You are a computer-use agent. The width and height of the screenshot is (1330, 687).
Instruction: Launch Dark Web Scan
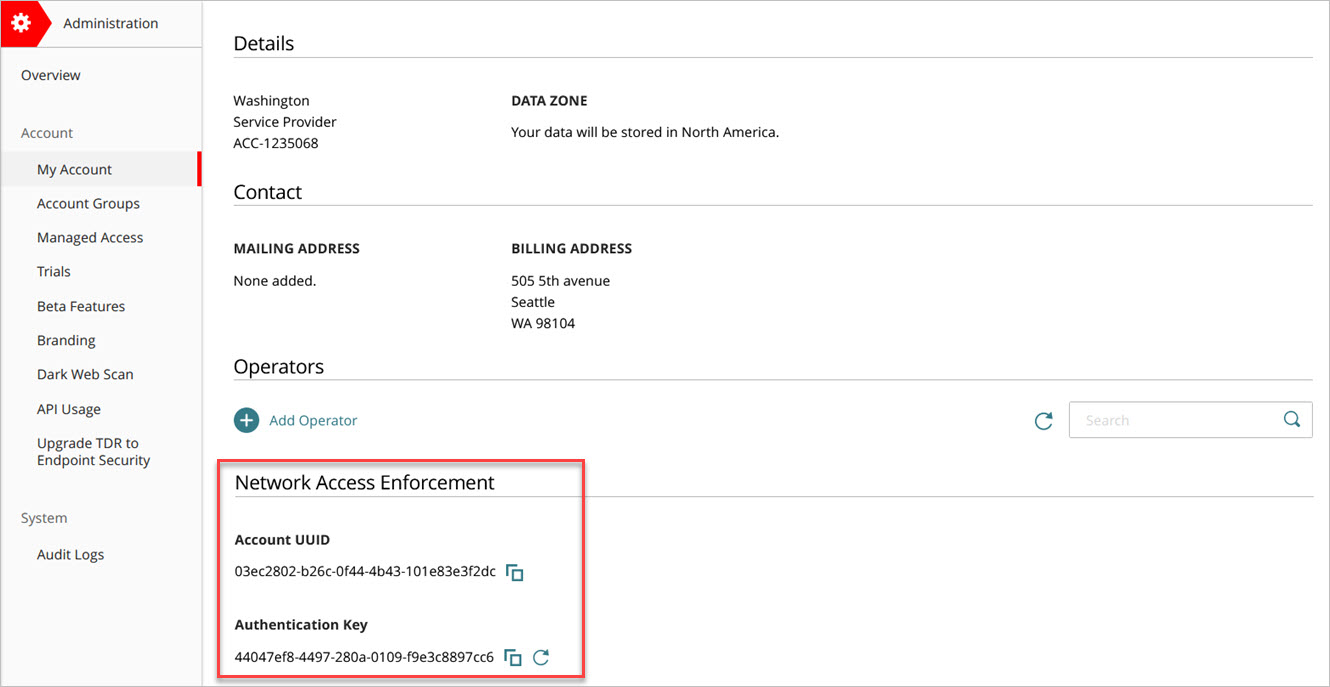[x=85, y=374]
